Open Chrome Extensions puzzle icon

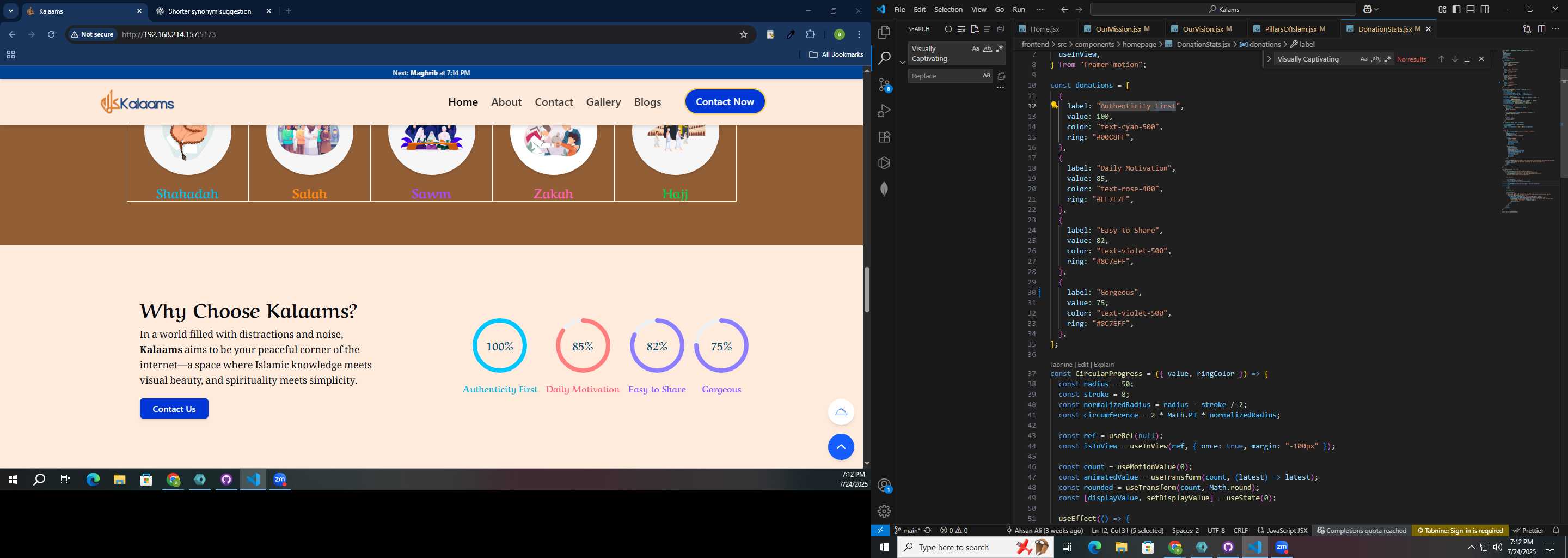point(810,35)
